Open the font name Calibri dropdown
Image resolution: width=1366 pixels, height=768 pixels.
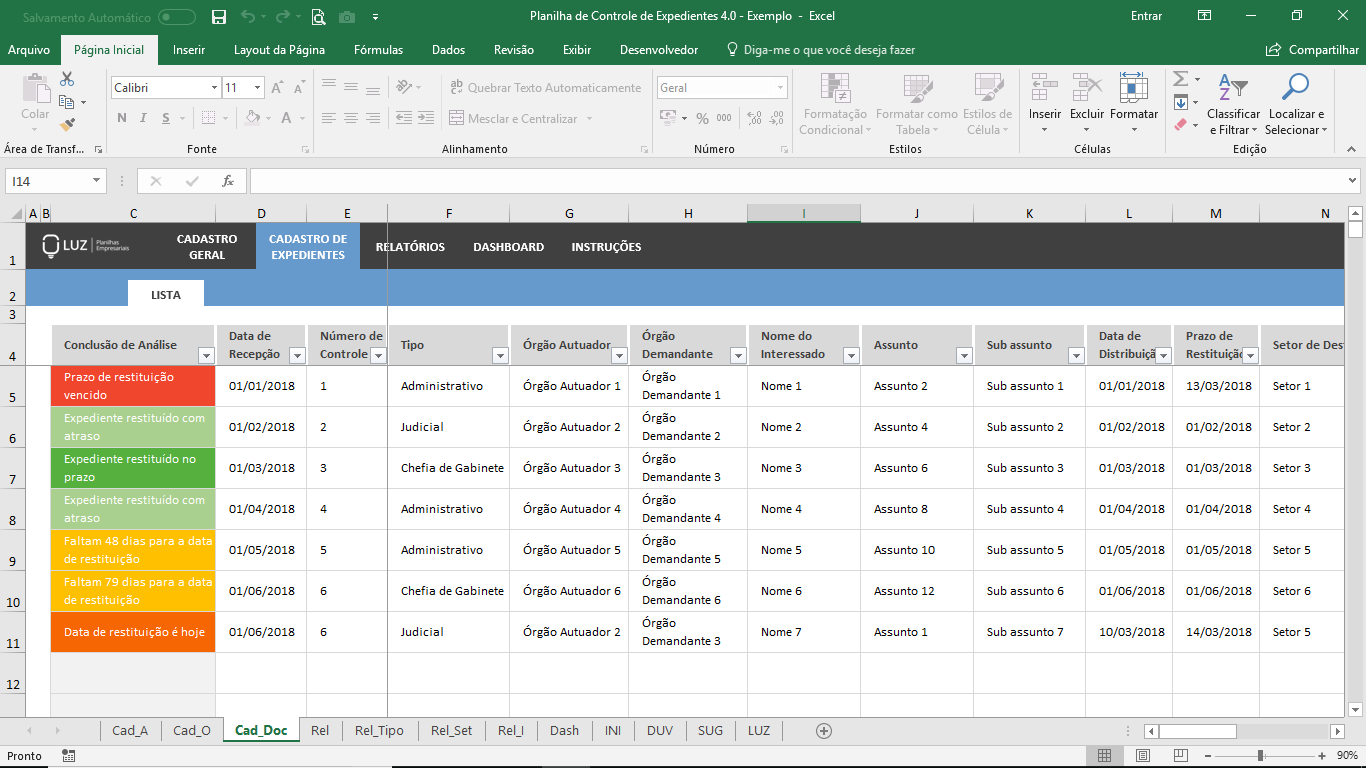(214, 88)
